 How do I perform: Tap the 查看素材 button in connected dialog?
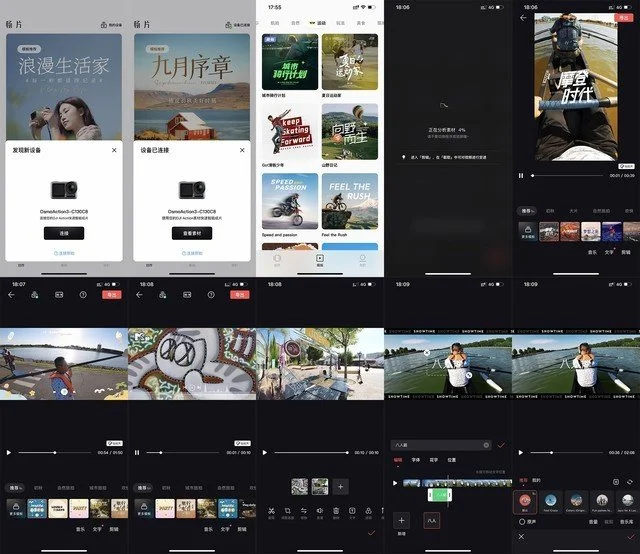192,233
